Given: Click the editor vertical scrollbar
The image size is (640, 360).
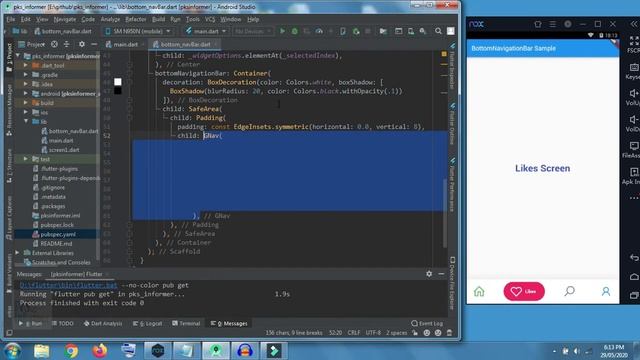Looking at the screenshot, I should (x=444, y=212).
